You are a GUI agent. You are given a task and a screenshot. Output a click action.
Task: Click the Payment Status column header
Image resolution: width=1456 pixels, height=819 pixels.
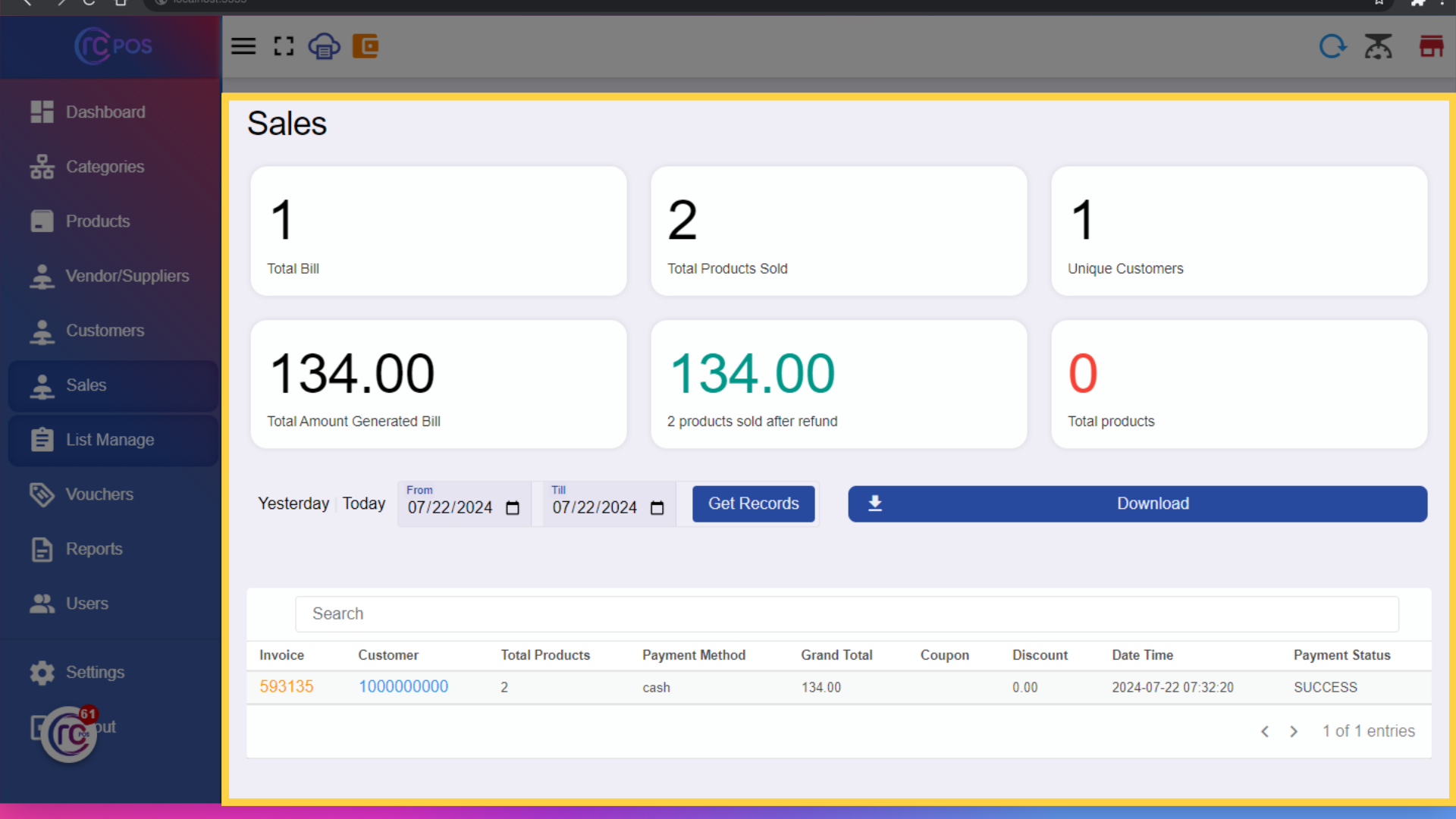click(x=1342, y=655)
